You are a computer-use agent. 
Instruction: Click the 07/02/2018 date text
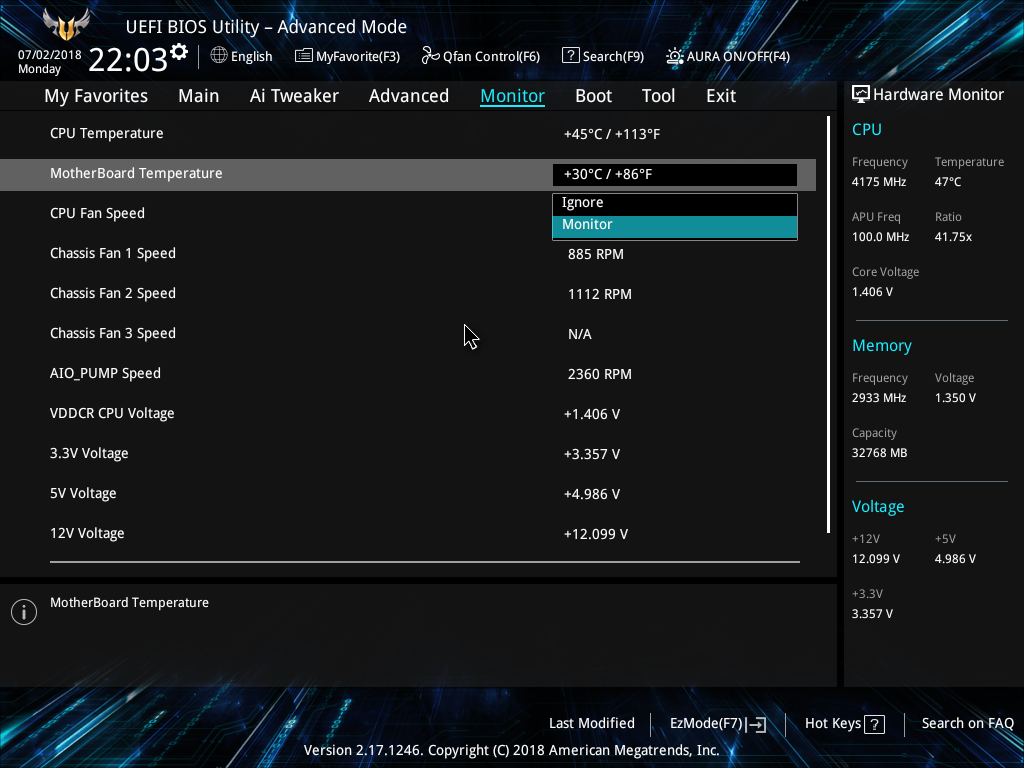(x=50, y=55)
